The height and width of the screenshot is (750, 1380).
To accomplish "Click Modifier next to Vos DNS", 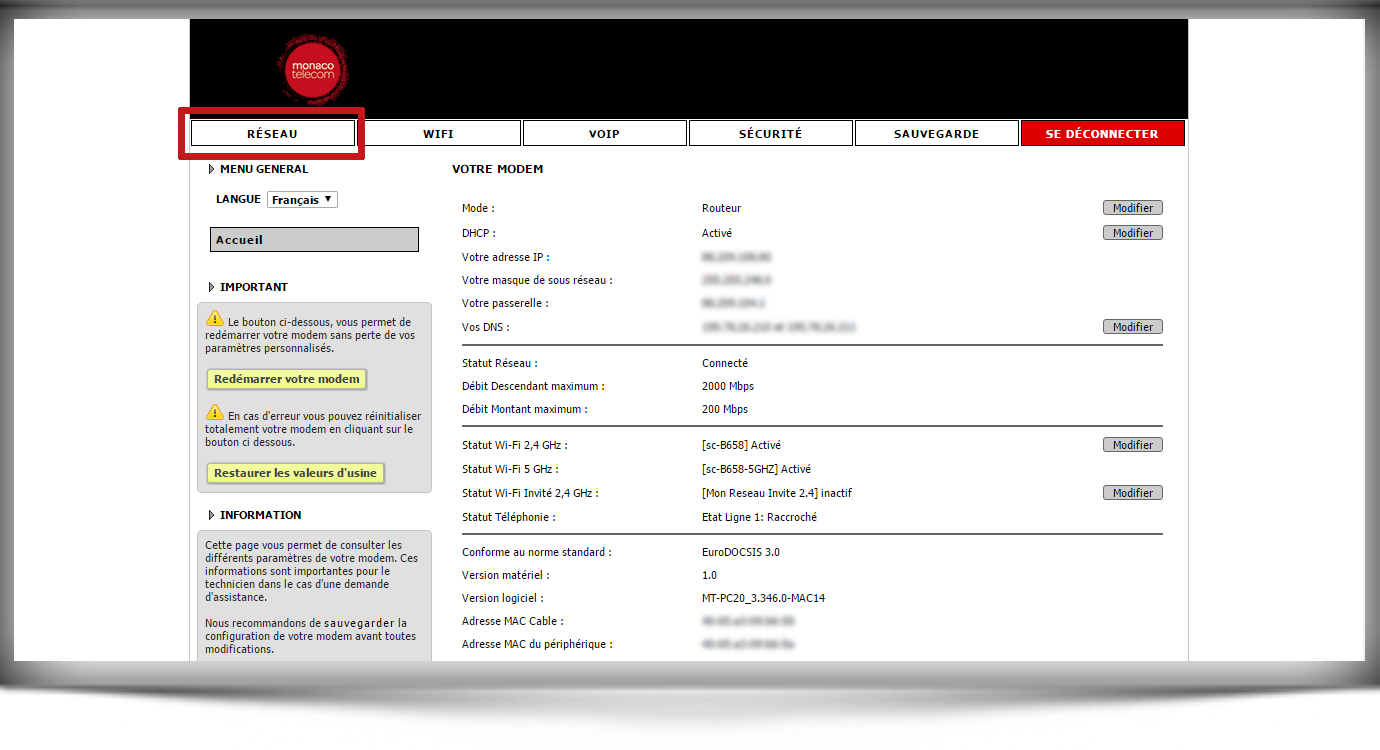I will point(1133,326).
